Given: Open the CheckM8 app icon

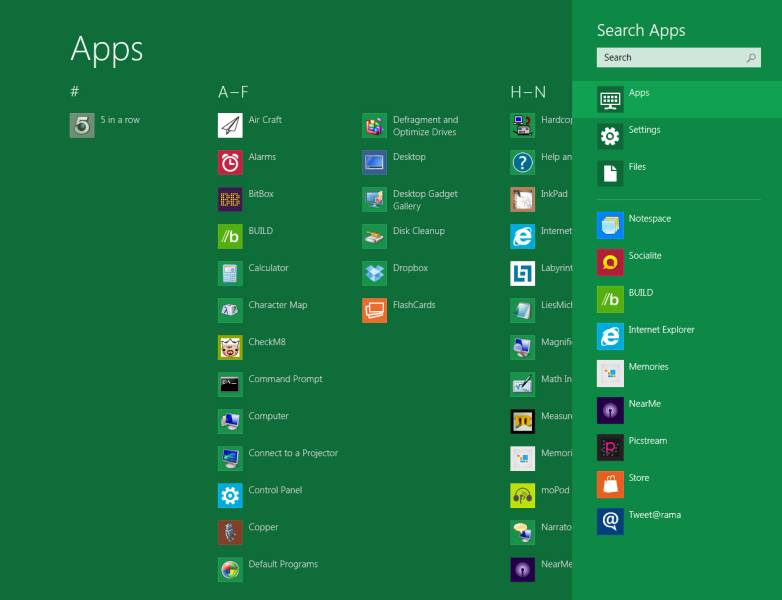Looking at the screenshot, I should coord(230,347).
